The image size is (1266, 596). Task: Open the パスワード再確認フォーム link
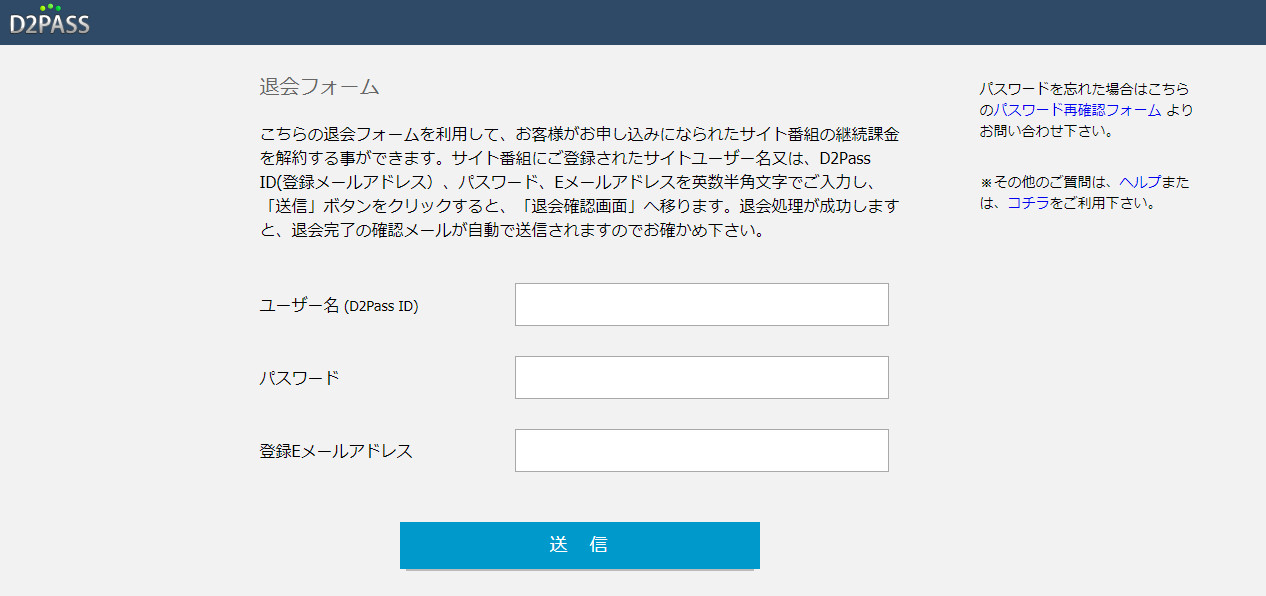1077,110
